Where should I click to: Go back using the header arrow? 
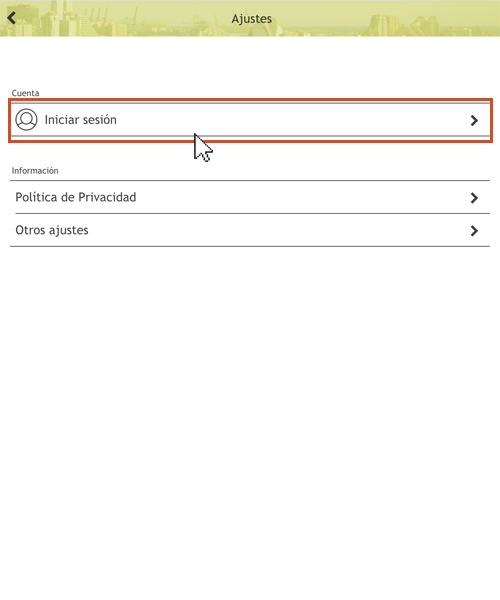[x=11, y=18]
